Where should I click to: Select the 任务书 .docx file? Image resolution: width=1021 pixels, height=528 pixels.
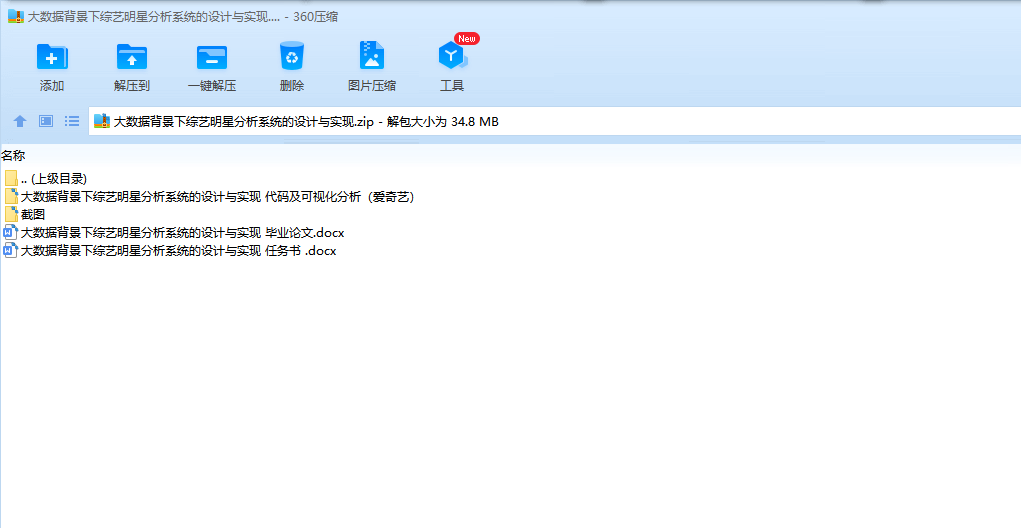tap(170, 251)
